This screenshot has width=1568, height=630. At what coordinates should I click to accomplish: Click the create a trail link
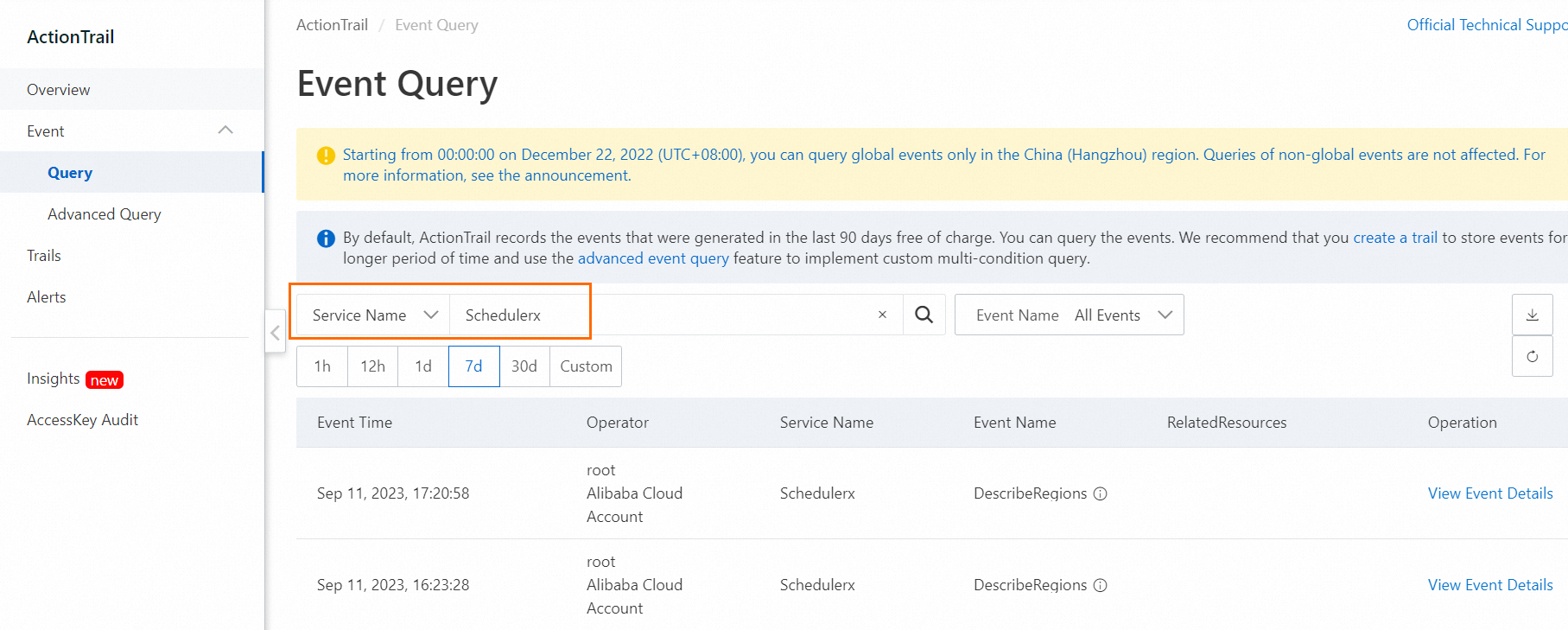[x=1395, y=238]
